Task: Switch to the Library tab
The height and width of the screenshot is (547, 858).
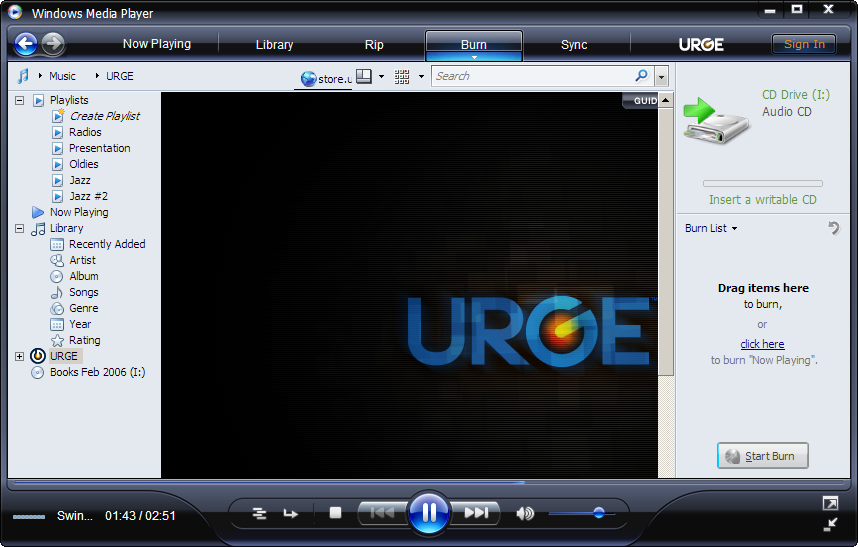Action: click(x=274, y=45)
